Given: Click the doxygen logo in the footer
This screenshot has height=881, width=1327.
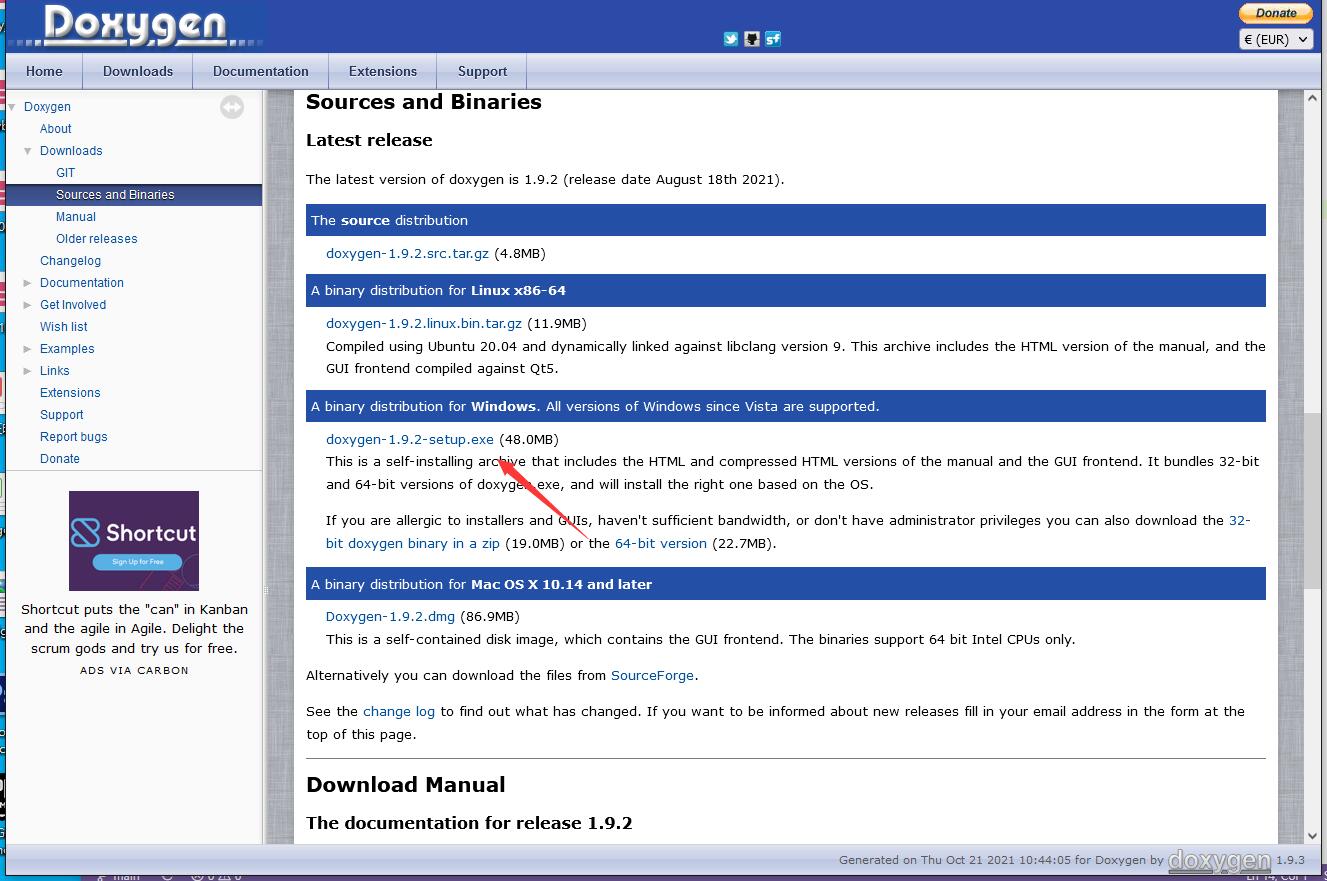Looking at the screenshot, I should [1220, 860].
